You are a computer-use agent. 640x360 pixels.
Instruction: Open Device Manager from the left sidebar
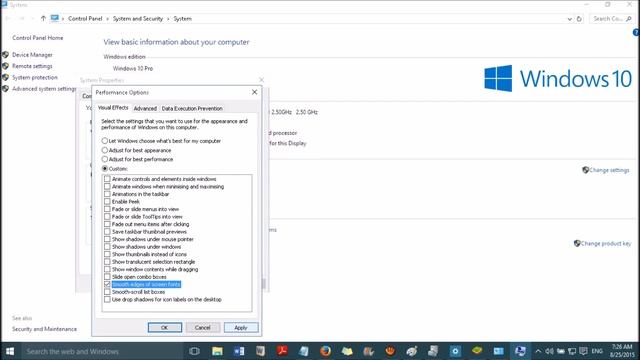click(x=32, y=55)
